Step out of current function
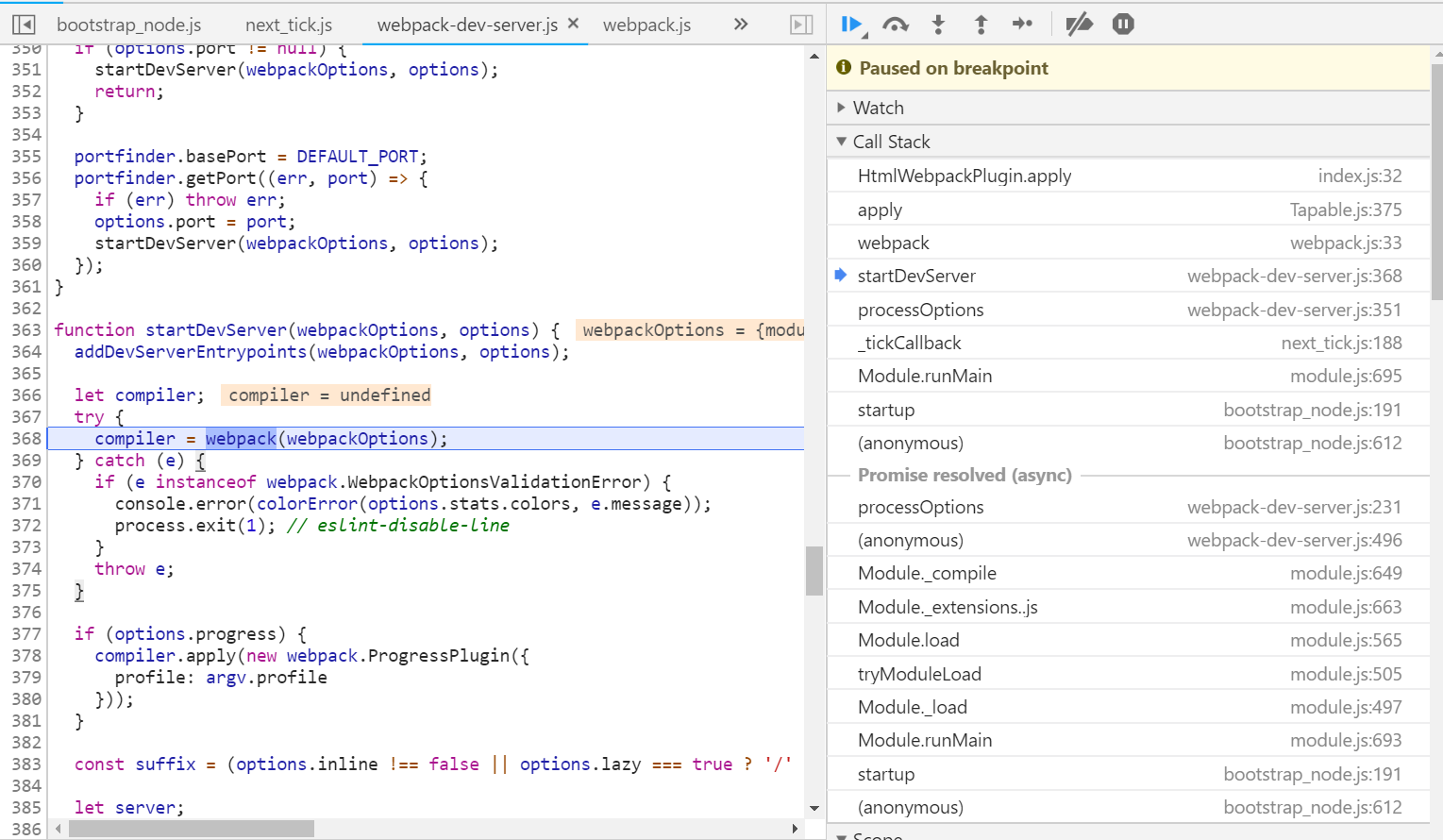Screen dimensions: 1443x840 [981, 25]
